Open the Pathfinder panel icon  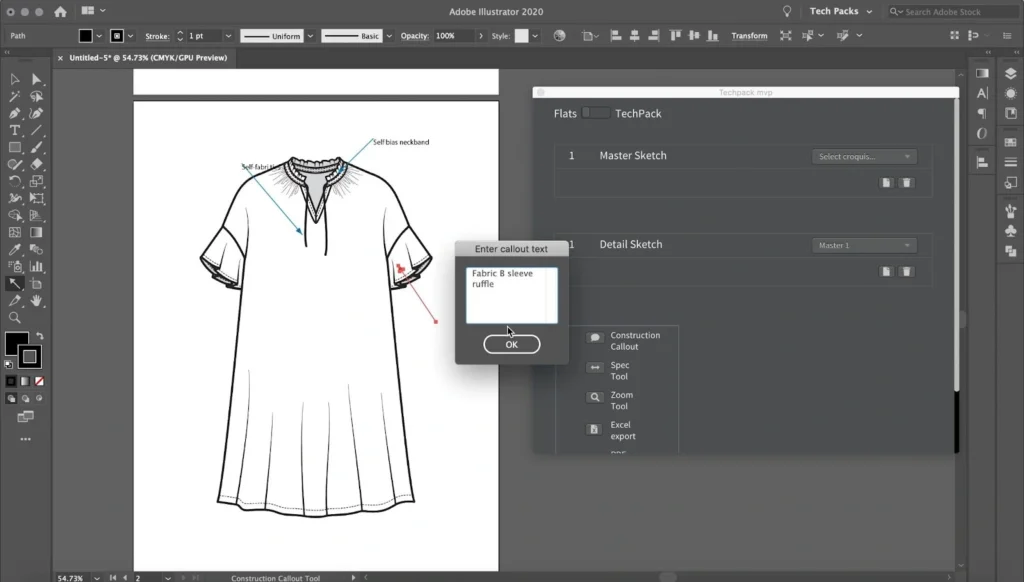coord(1010,251)
